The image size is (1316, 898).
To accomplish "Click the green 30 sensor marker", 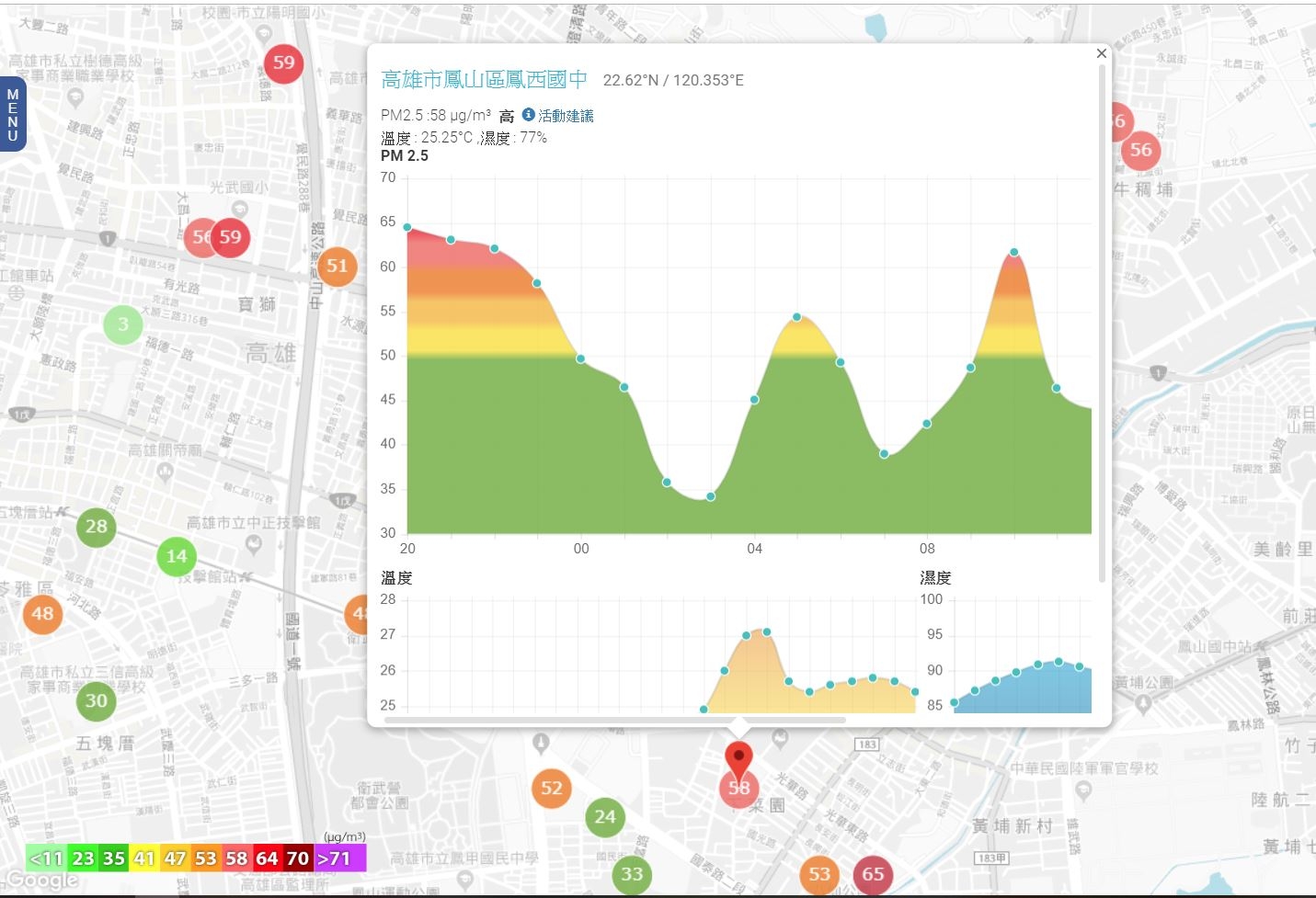I will (96, 701).
